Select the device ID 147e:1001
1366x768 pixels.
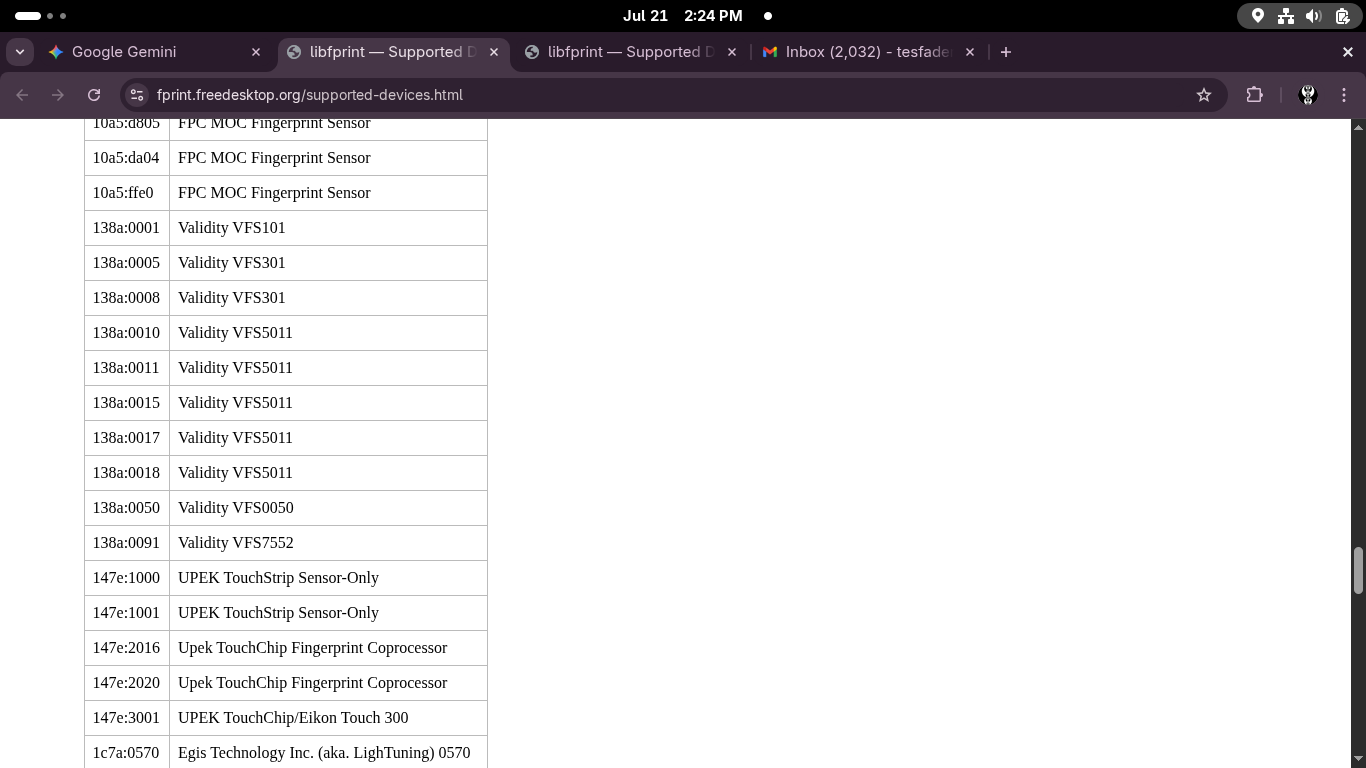126,613
